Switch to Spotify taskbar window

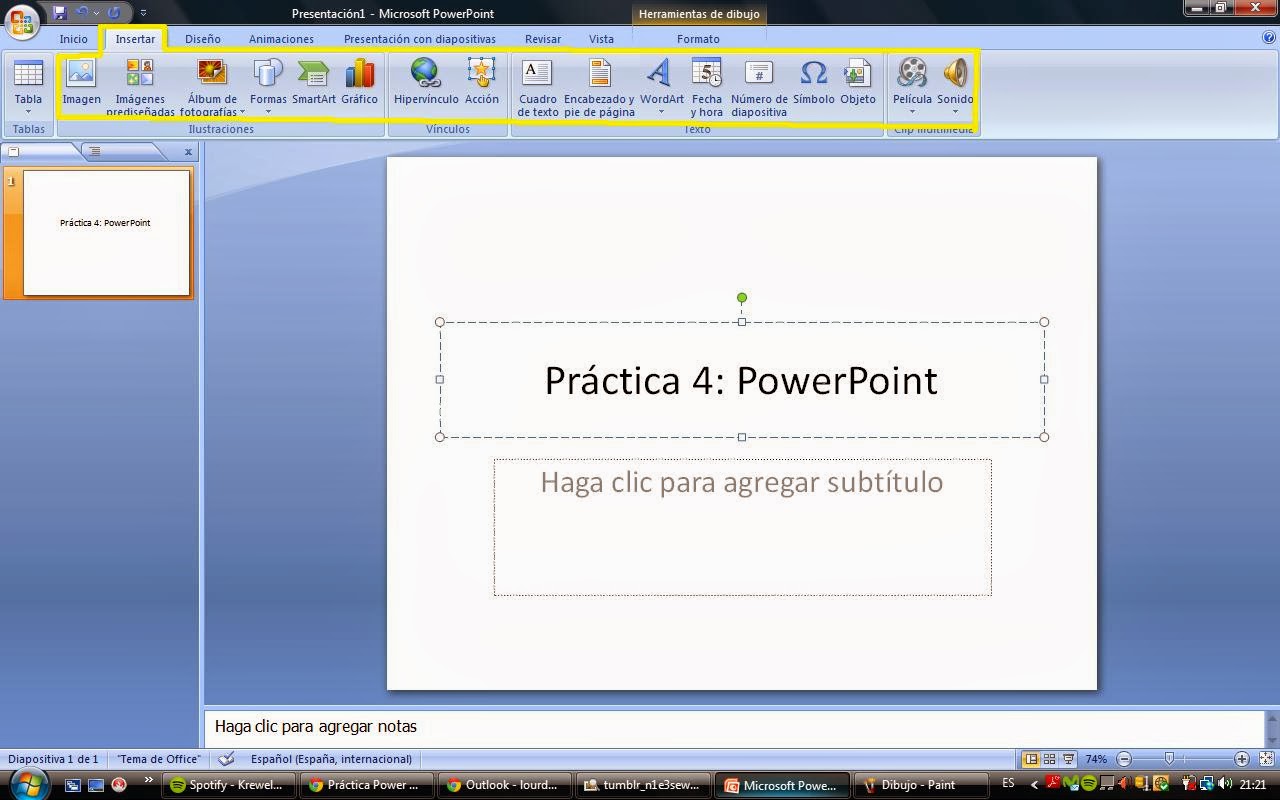coord(228,785)
